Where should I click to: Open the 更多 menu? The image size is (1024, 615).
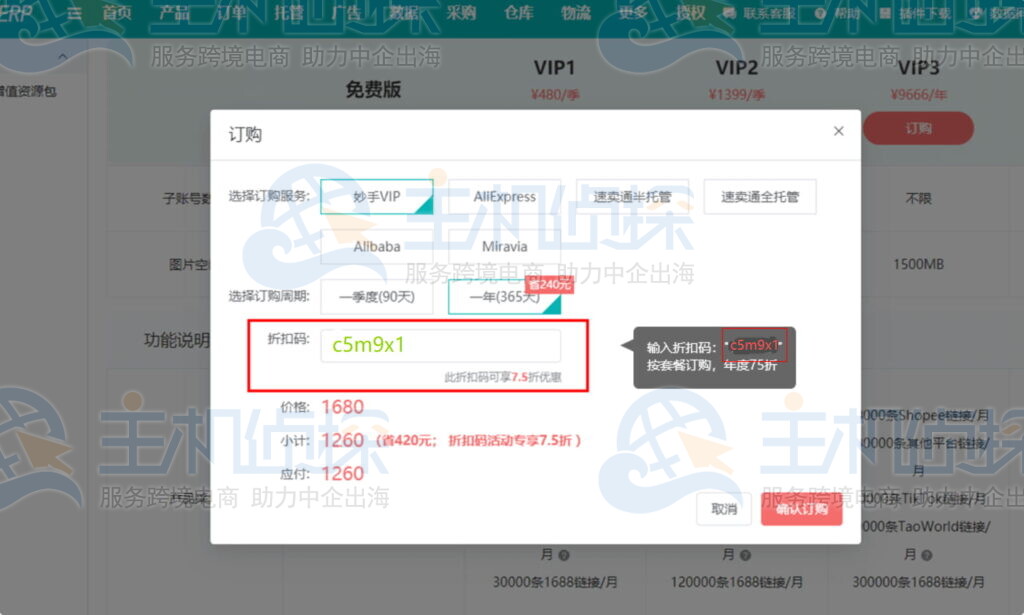(x=633, y=12)
